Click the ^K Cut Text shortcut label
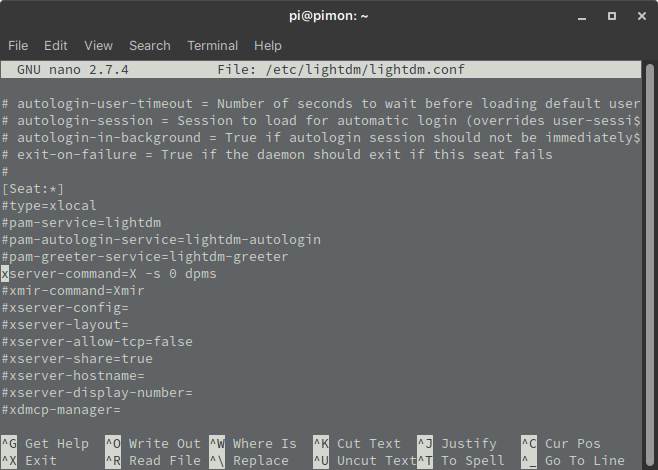658x470 pixels. pyautogui.click(x=357, y=444)
